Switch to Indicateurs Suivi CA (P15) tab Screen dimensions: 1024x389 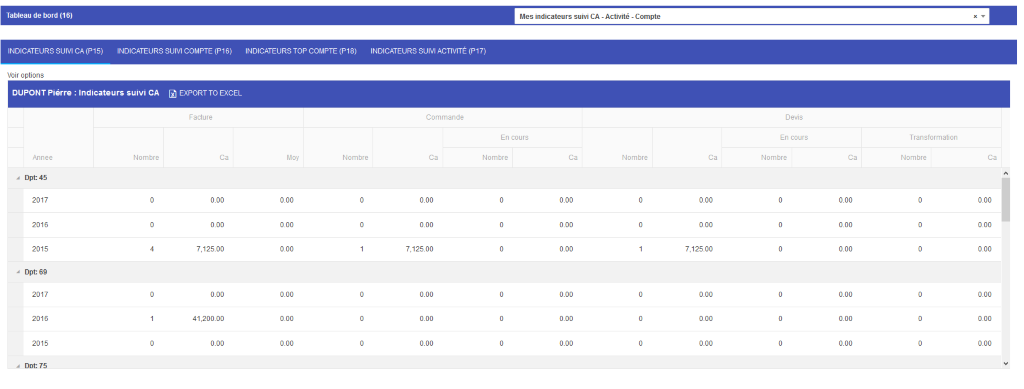[56, 51]
